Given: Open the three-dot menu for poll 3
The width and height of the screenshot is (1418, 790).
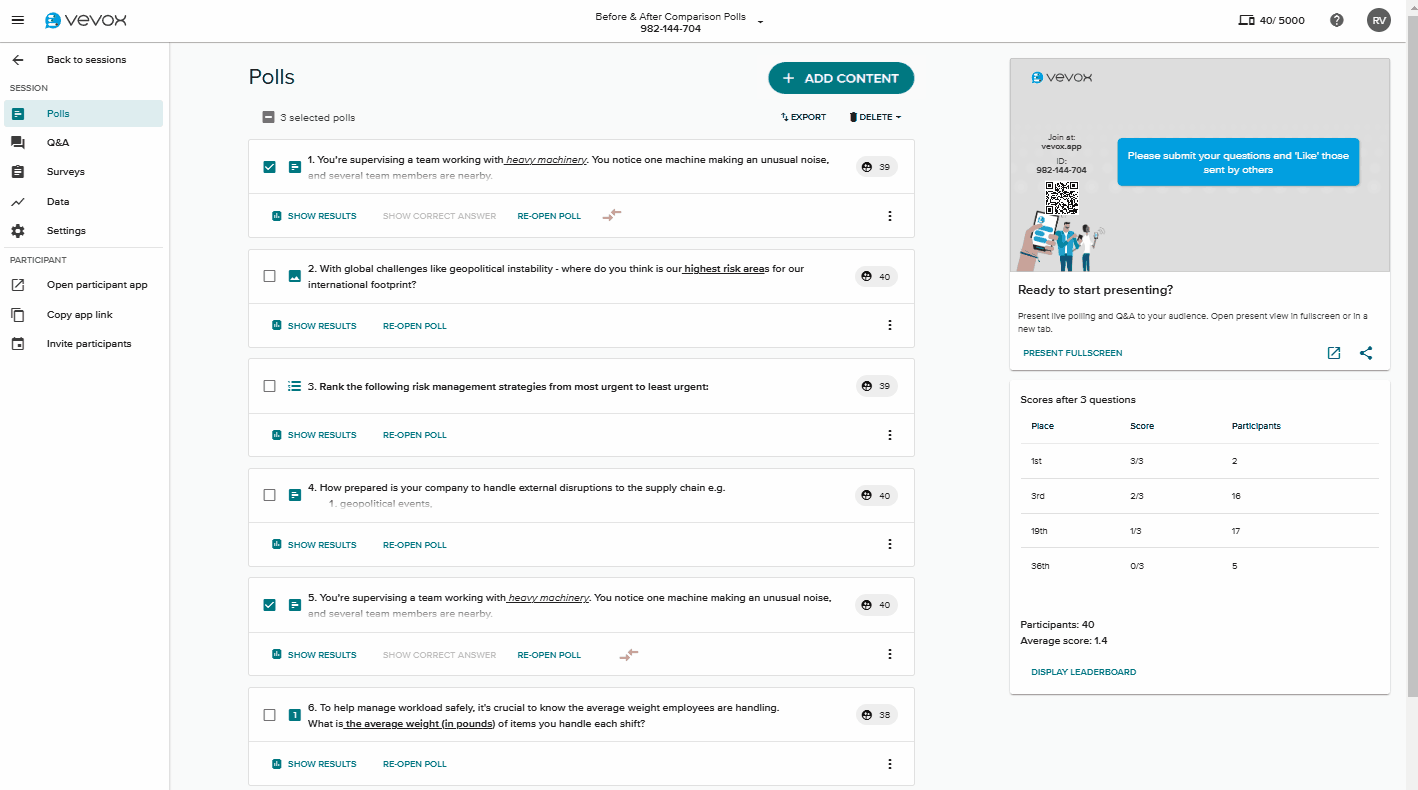Looking at the screenshot, I should 890,435.
